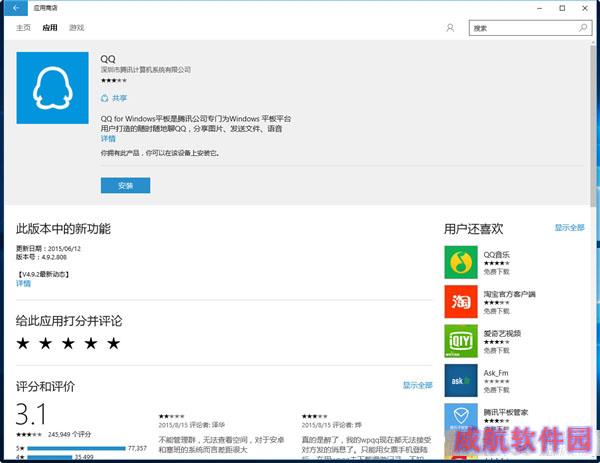600x463 pixels.
Task: Click the 3.1 average rating number
Action: click(31, 414)
